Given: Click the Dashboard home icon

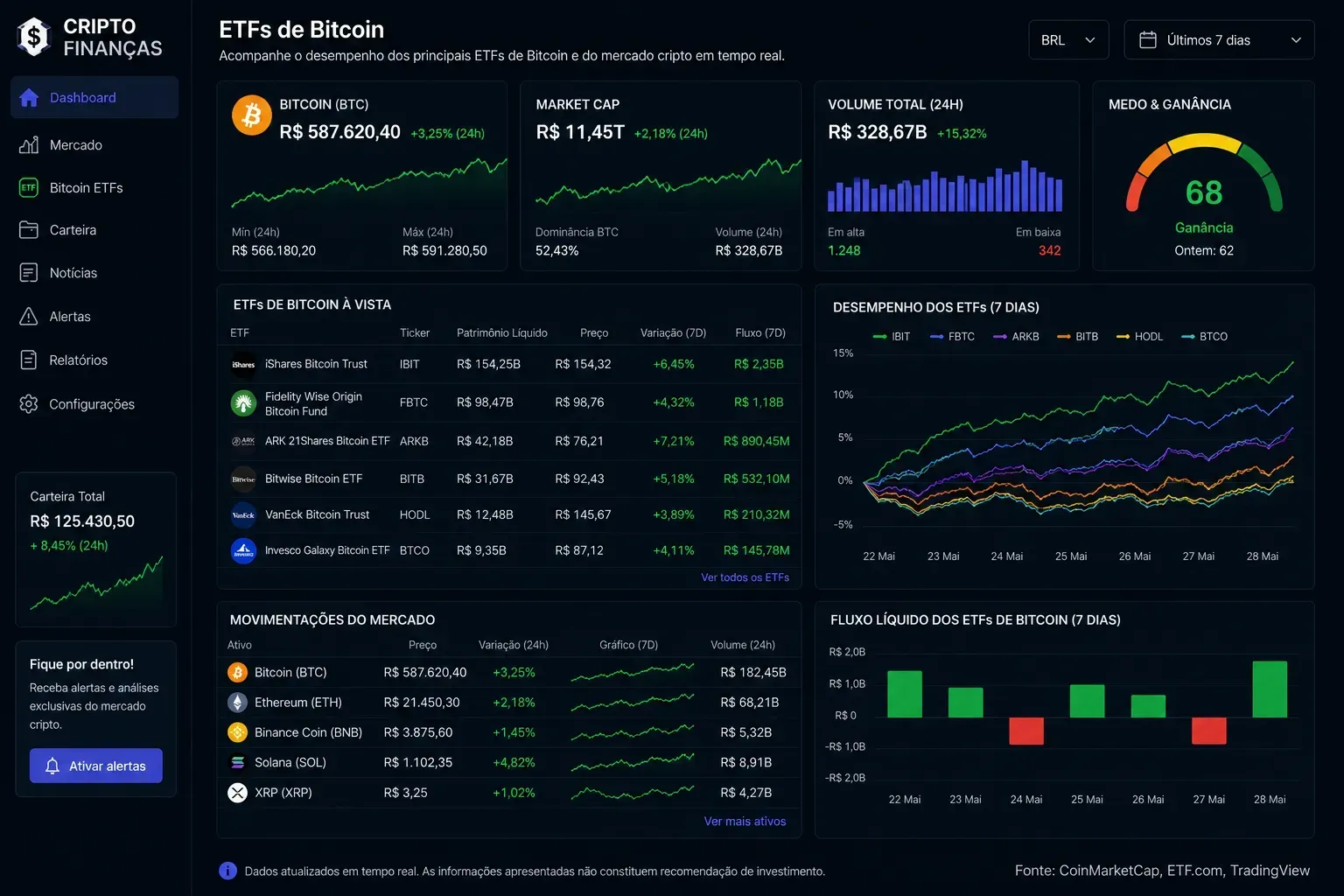Looking at the screenshot, I should pyautogui.click(x=29, y=97).
